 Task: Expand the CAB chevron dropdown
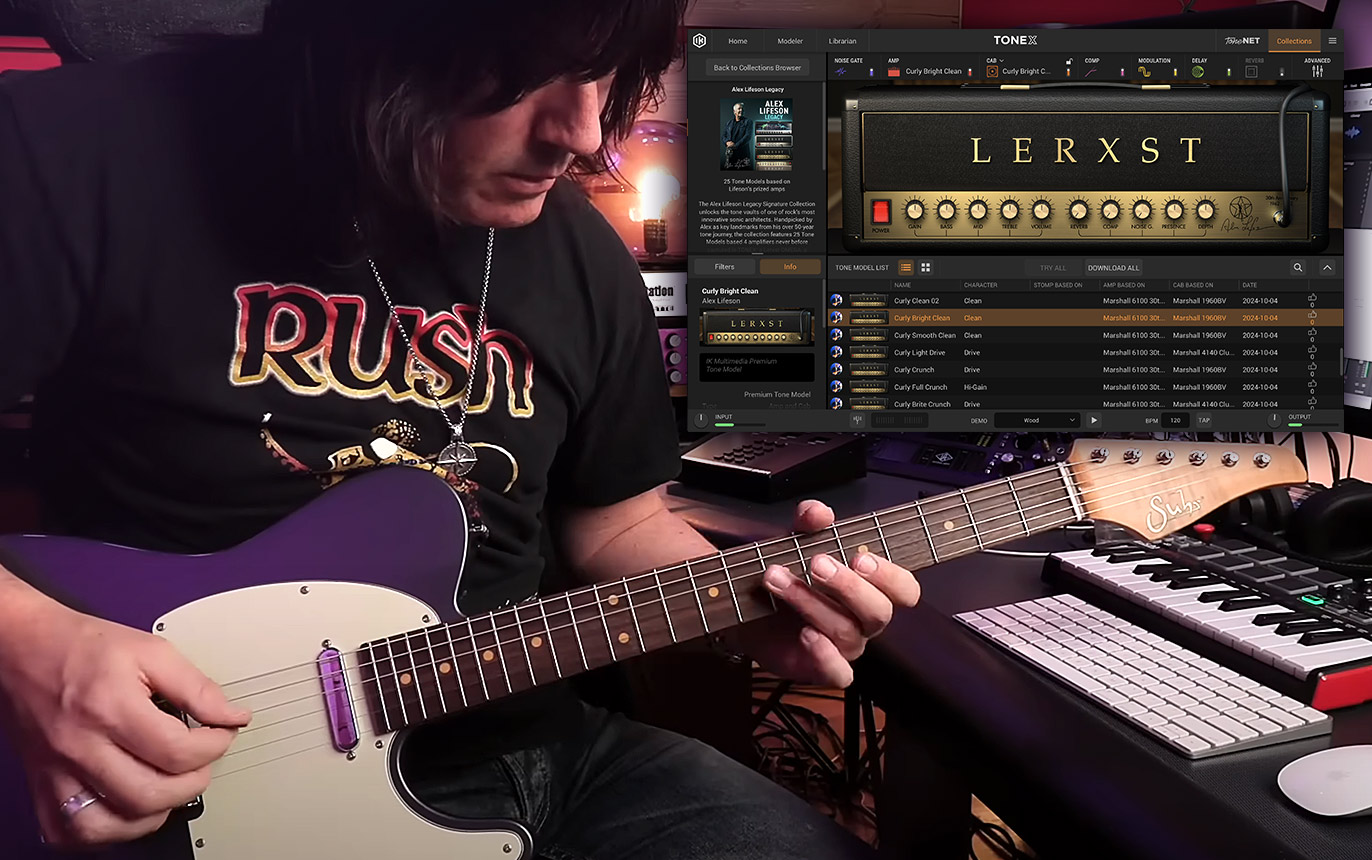tap(1003, 61)
